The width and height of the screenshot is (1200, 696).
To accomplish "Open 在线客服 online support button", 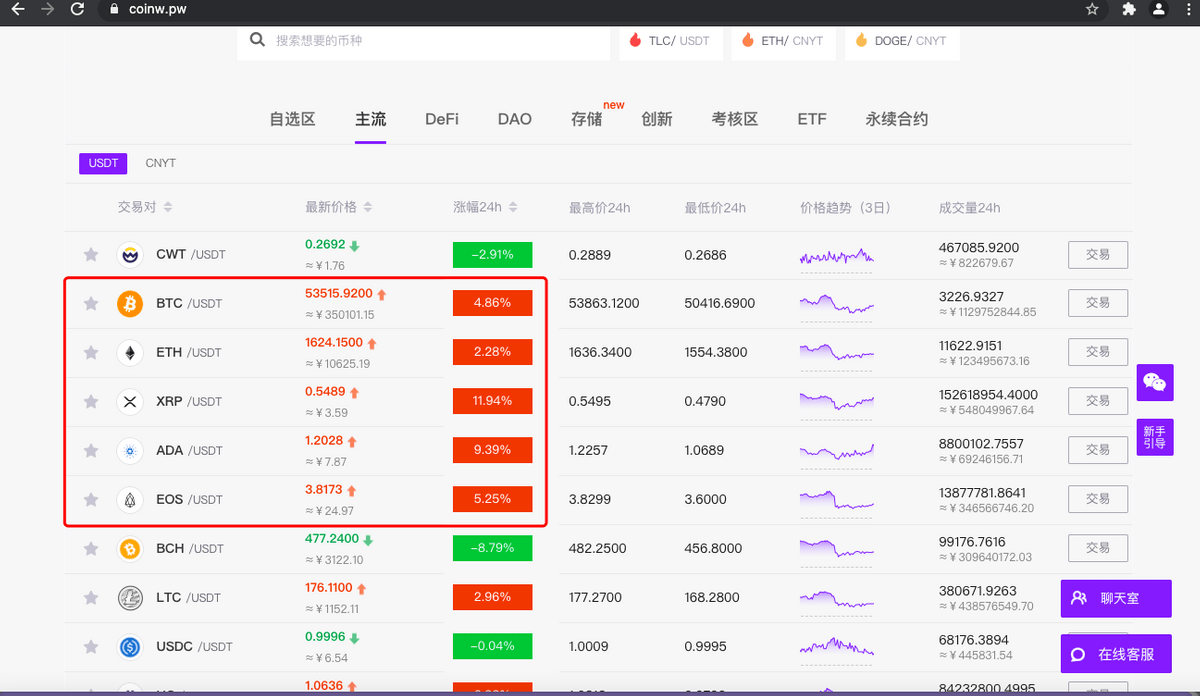I will pyautogui.click(x=1115, y=654).
